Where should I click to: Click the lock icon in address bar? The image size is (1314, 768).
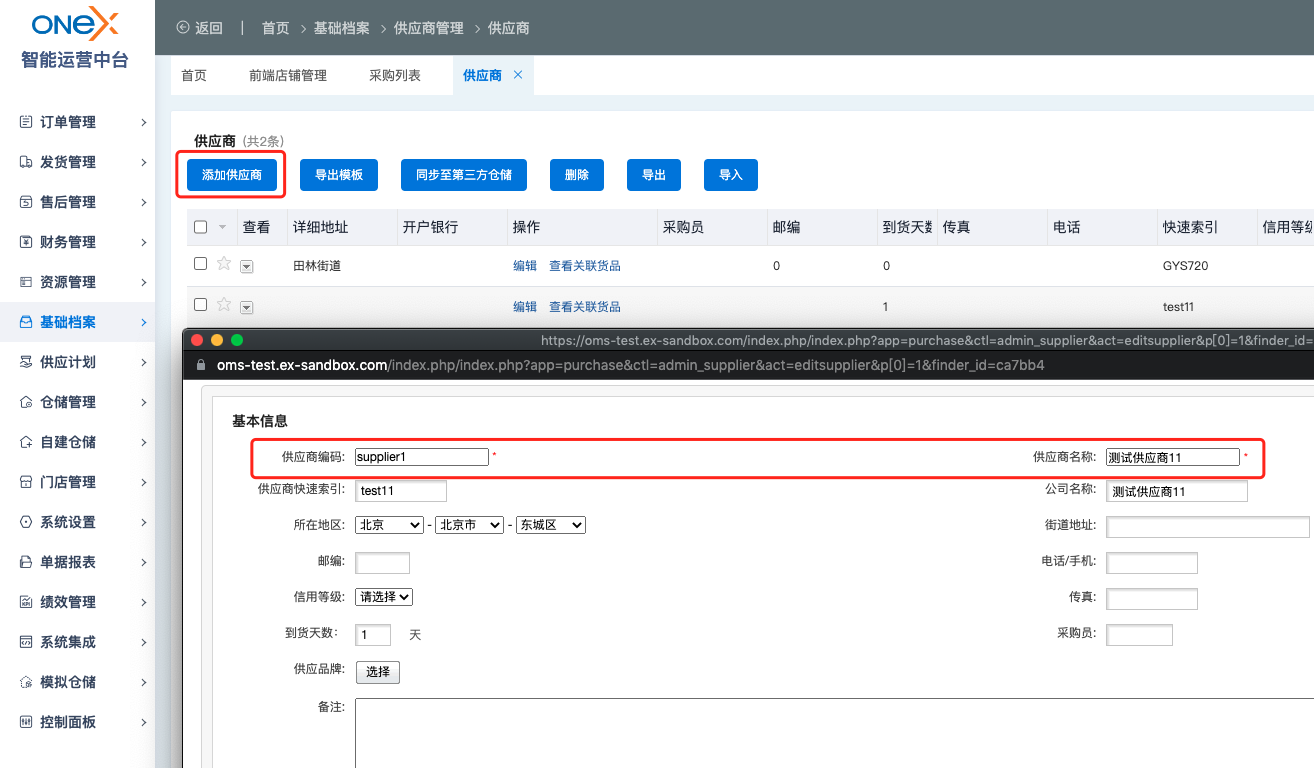[x=201, y=365]
